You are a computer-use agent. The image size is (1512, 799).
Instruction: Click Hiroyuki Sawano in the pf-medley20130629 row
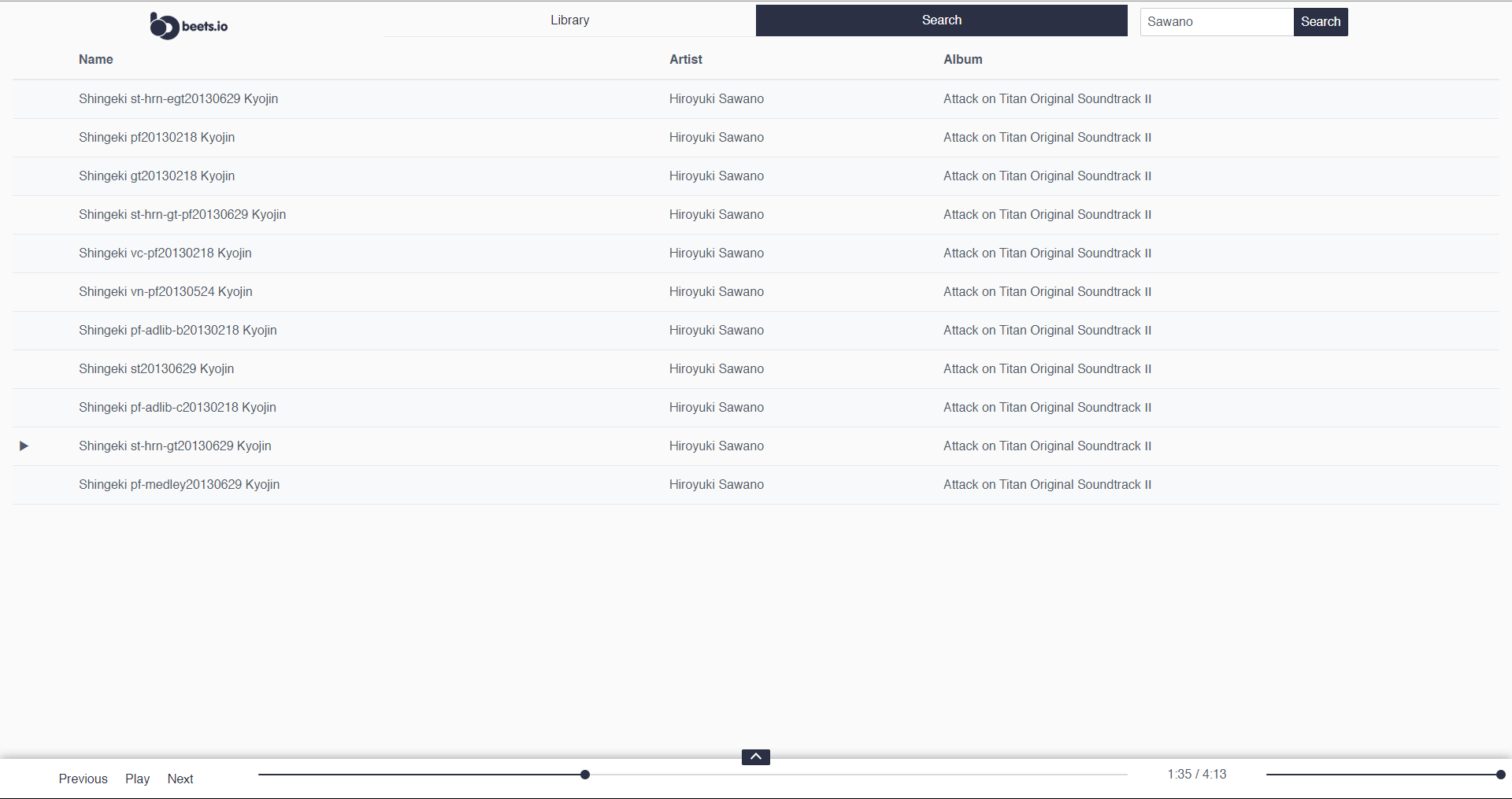pos(717,485)
